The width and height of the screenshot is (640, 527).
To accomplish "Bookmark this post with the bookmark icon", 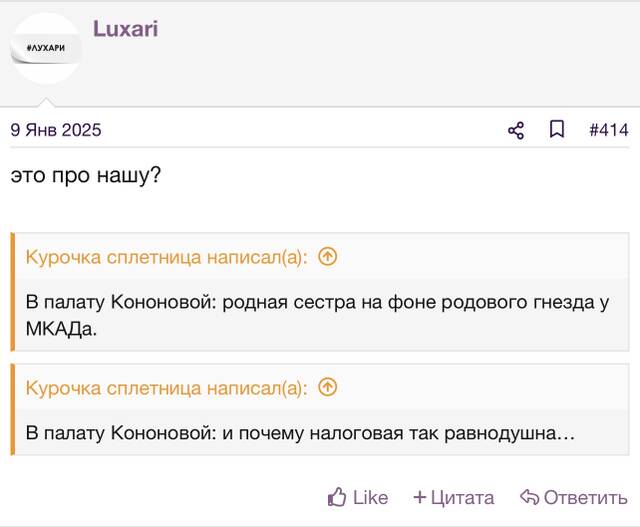I will tap(557, 129).
